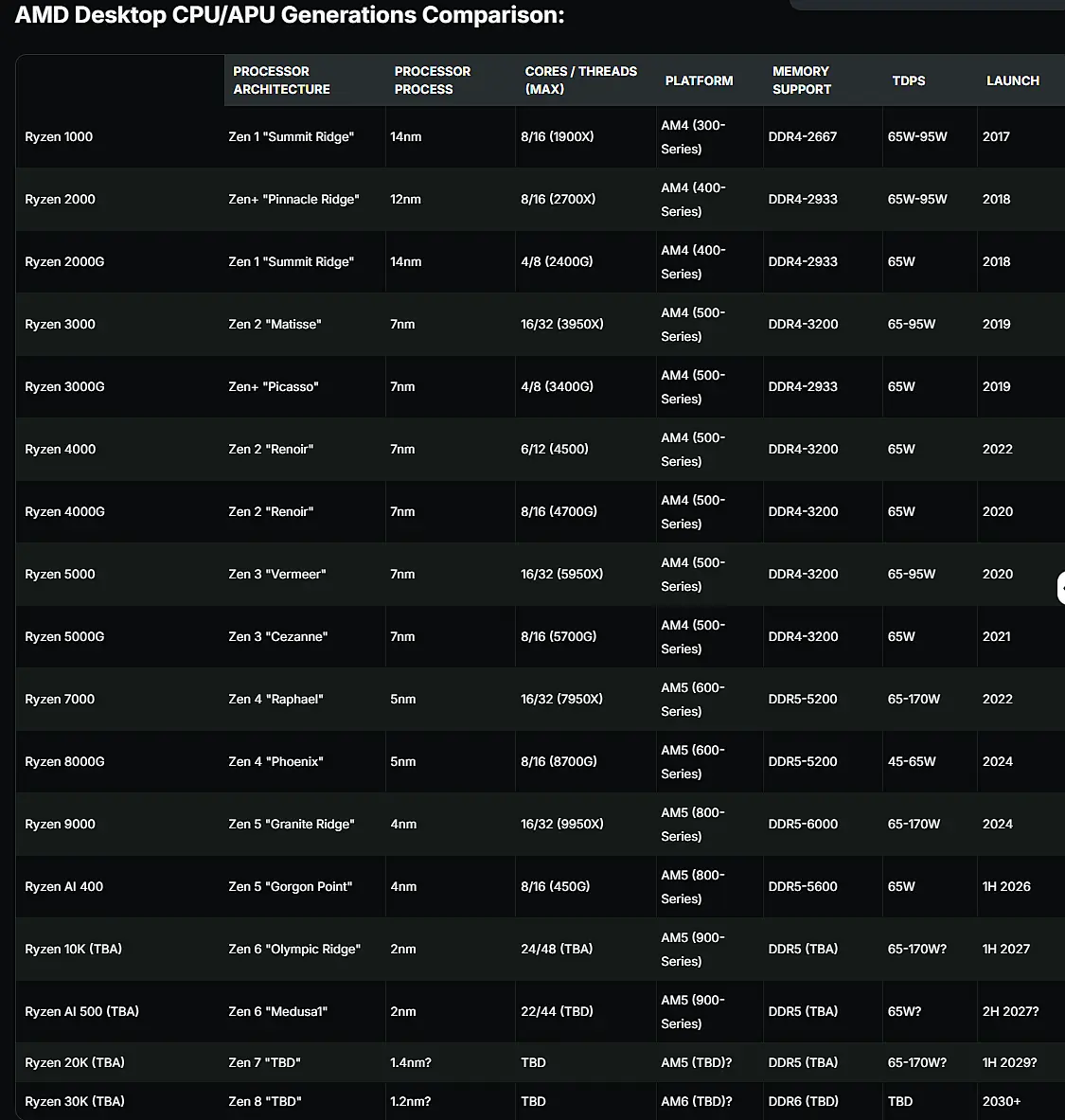Select the Ryzen 5000G row label

click(64, 636)
